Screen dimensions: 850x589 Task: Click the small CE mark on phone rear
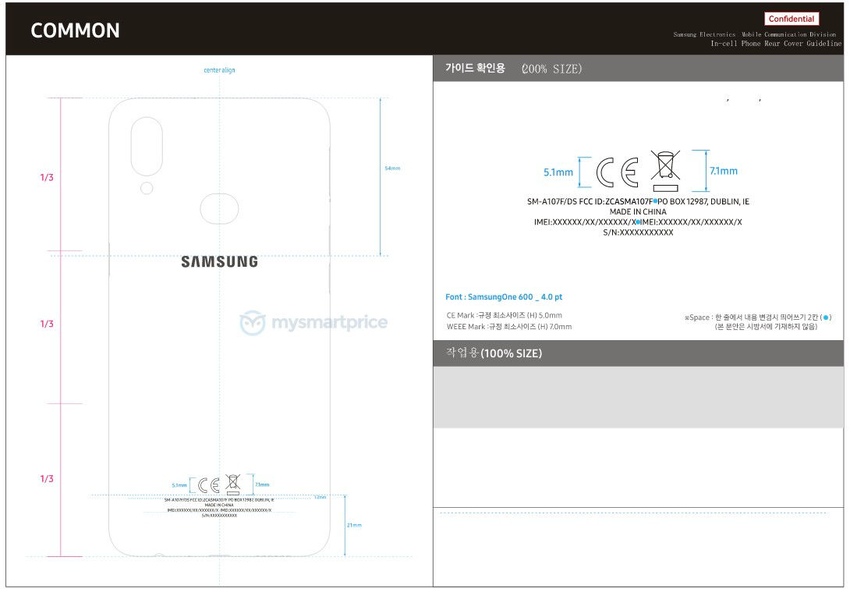pos(208,485)
